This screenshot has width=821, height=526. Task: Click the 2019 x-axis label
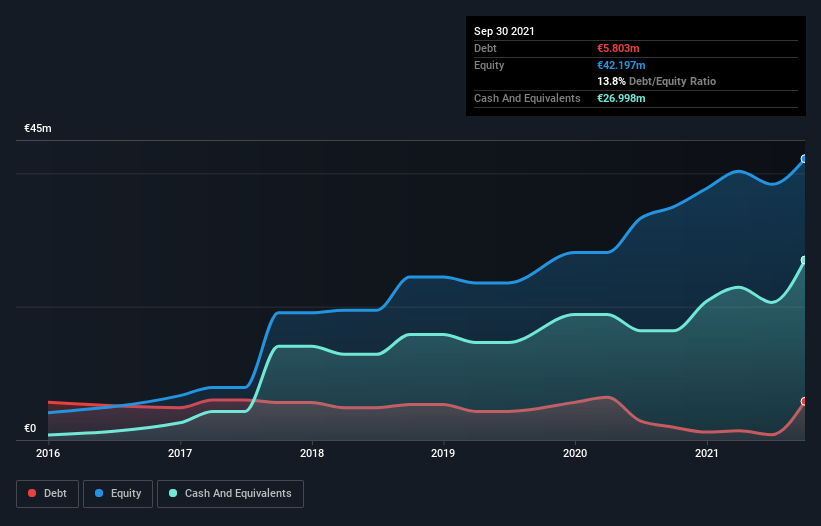(443, 453)
